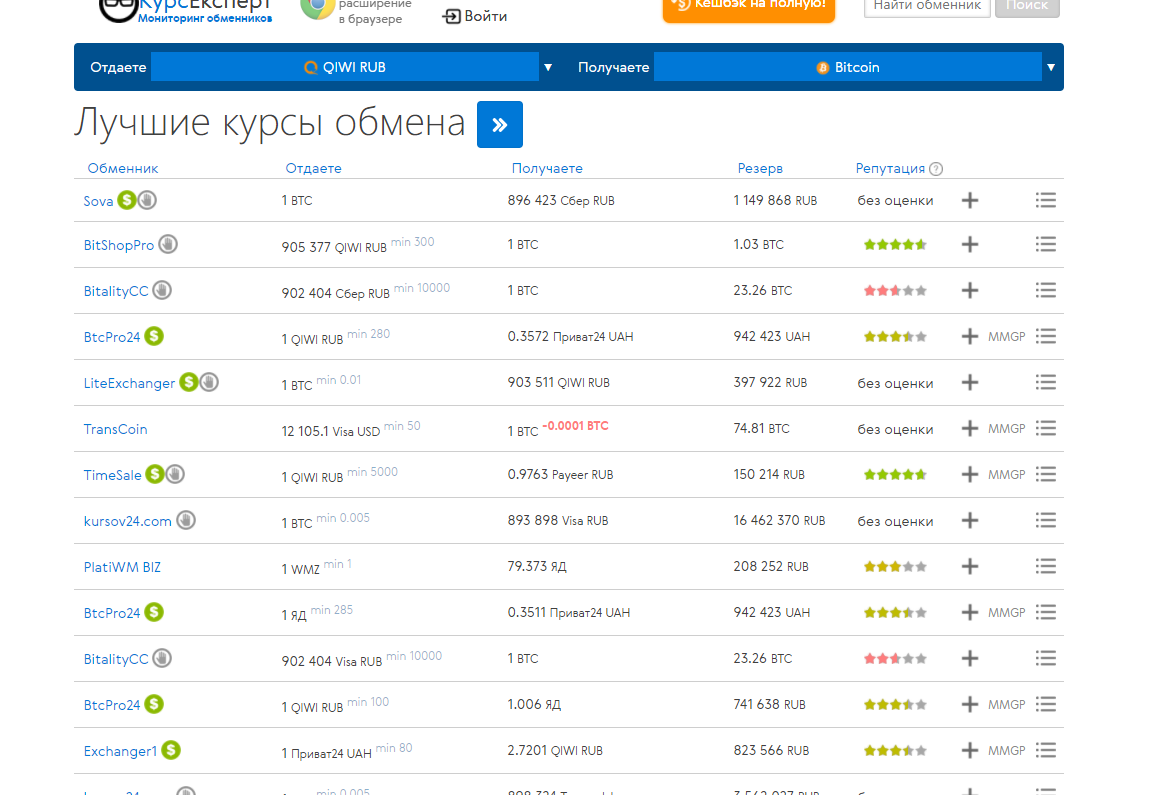Click the plus icon in the TransCoin row
The image size is (1151, 795).
pyautogui.click(x=970, y=429)
